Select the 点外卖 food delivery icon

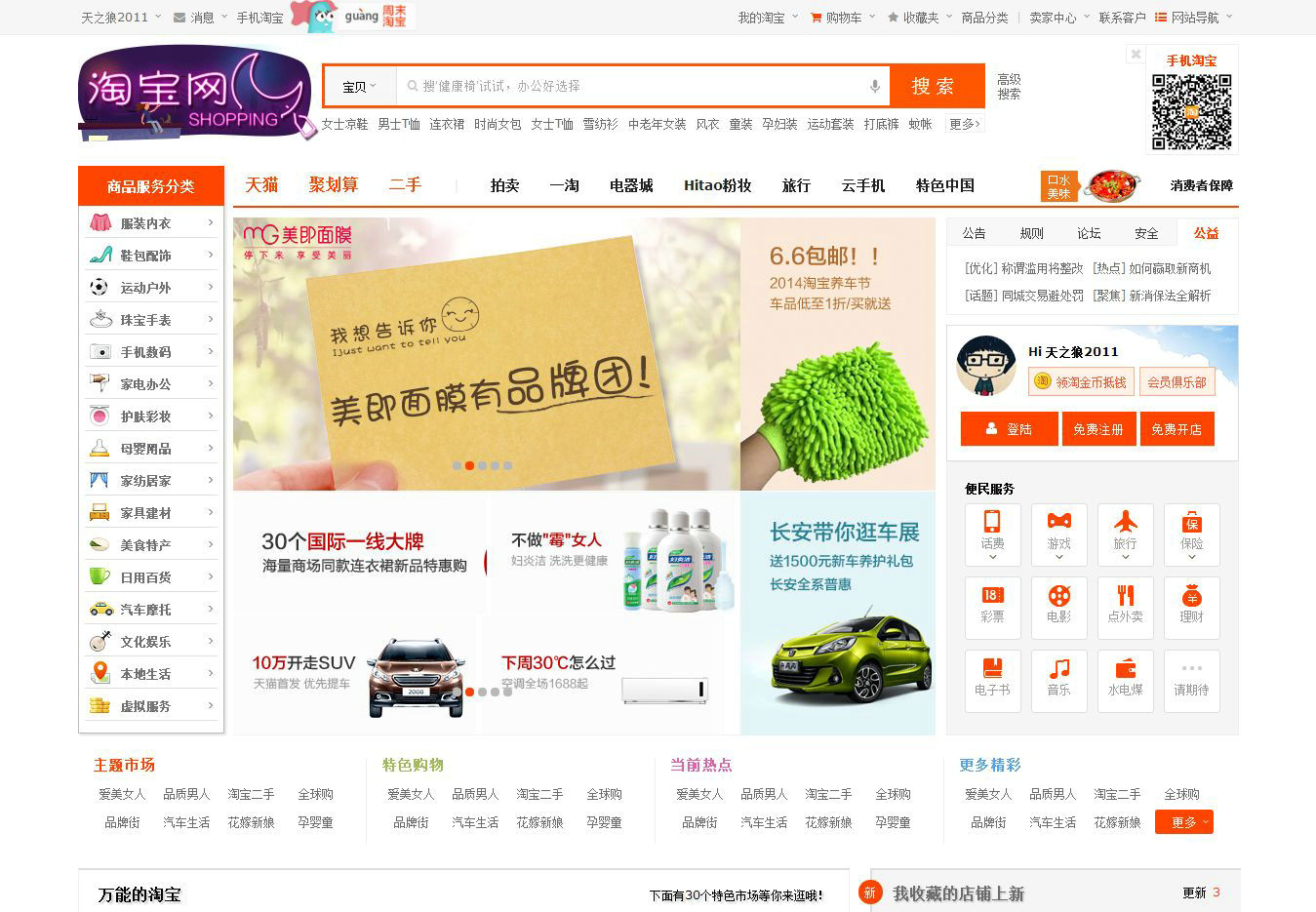point(1125,608)
